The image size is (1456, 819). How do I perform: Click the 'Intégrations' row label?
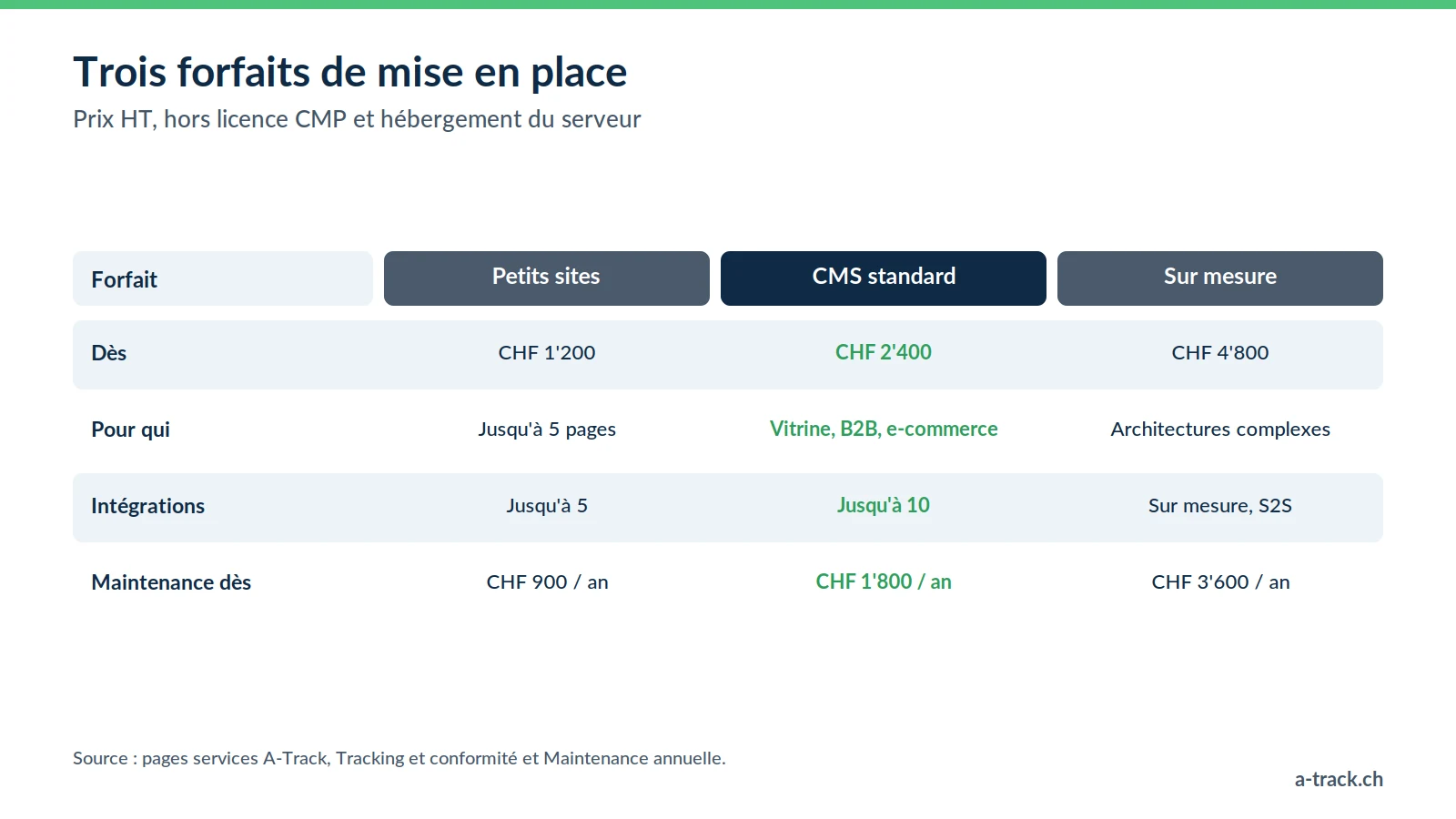click(x=147, y=506)
